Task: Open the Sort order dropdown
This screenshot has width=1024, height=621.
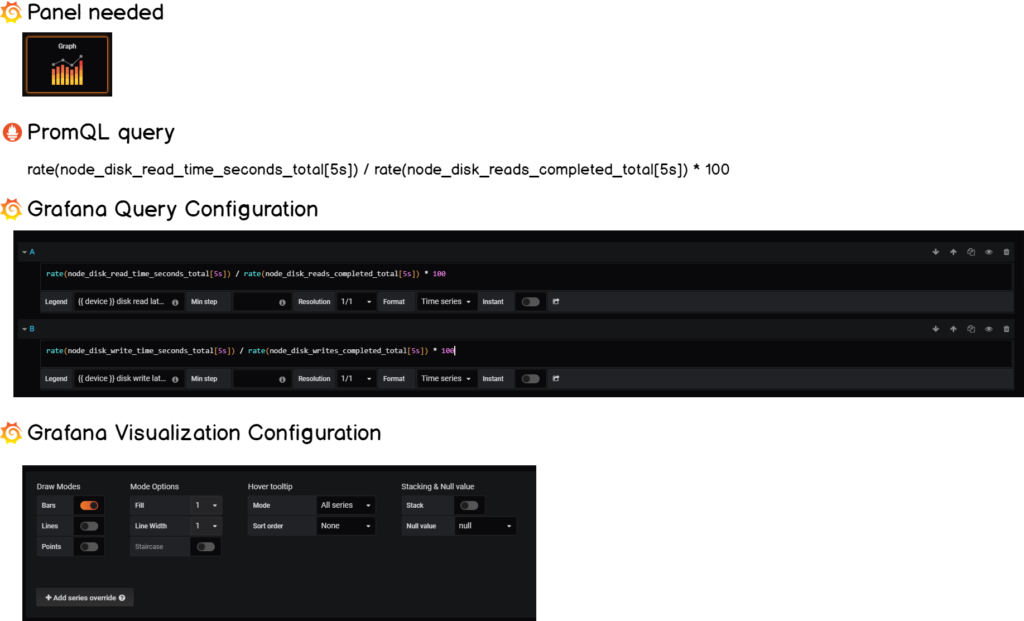Action: click(x=345, y=526)
